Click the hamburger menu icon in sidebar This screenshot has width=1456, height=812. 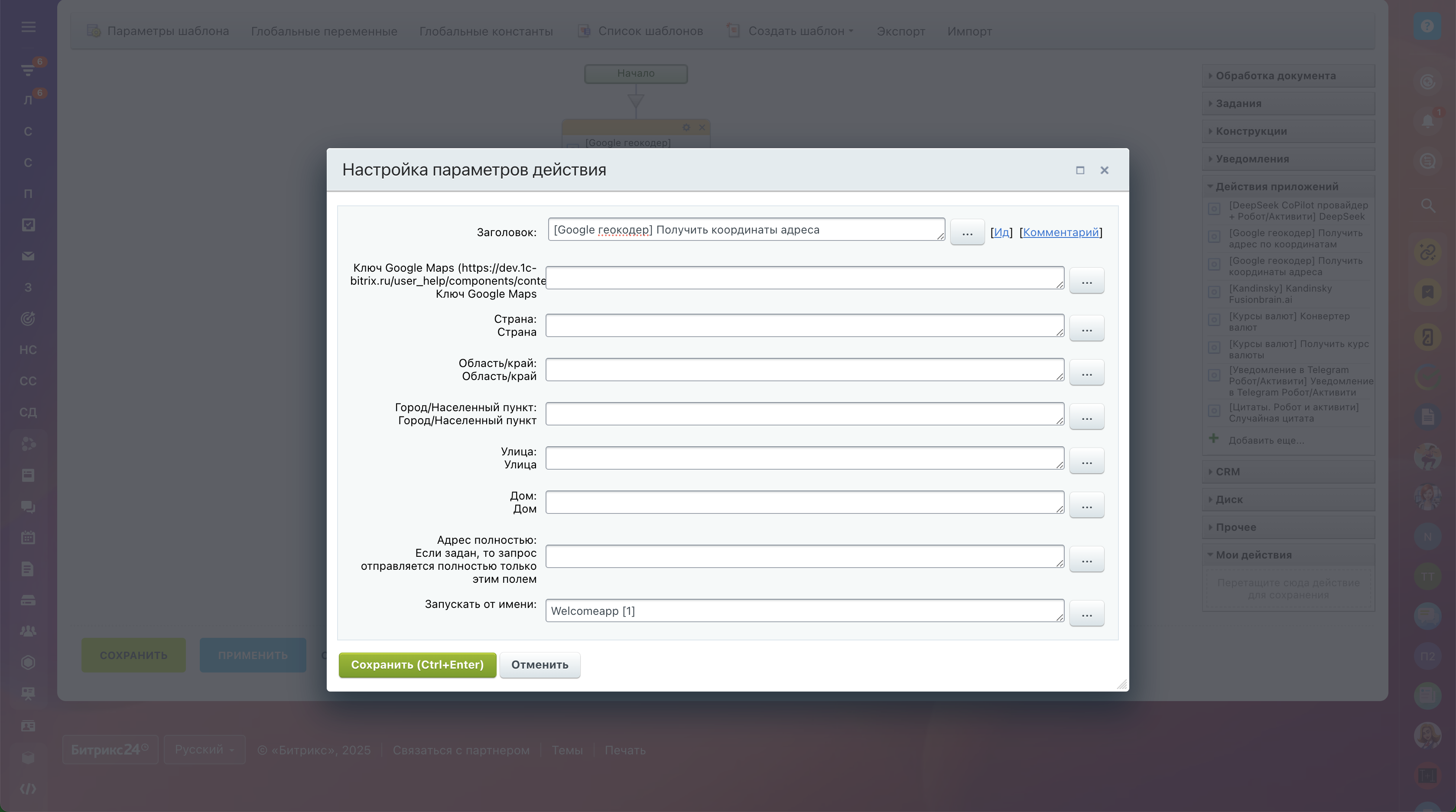[28, 26]
